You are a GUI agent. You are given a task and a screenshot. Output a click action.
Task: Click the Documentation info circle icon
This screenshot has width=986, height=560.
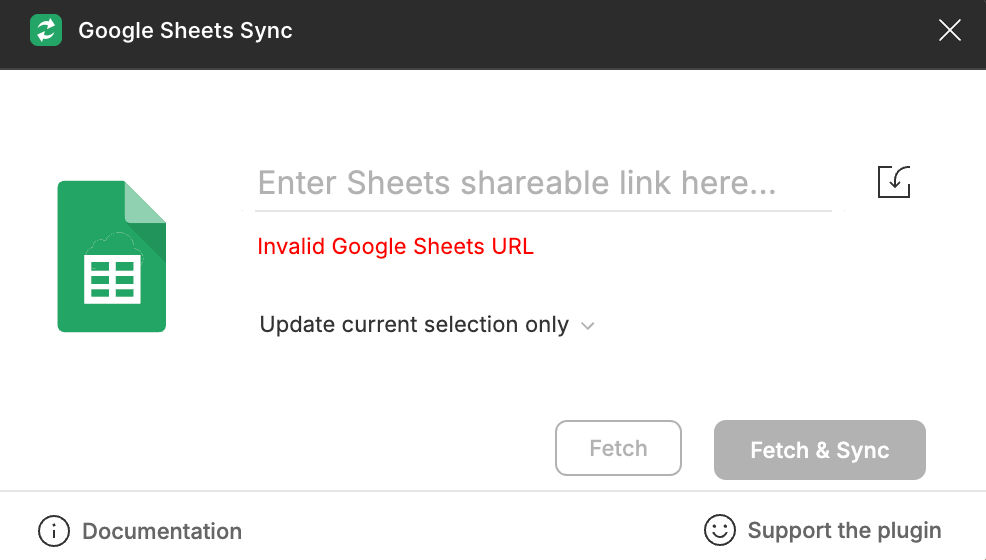pos(53,531)
